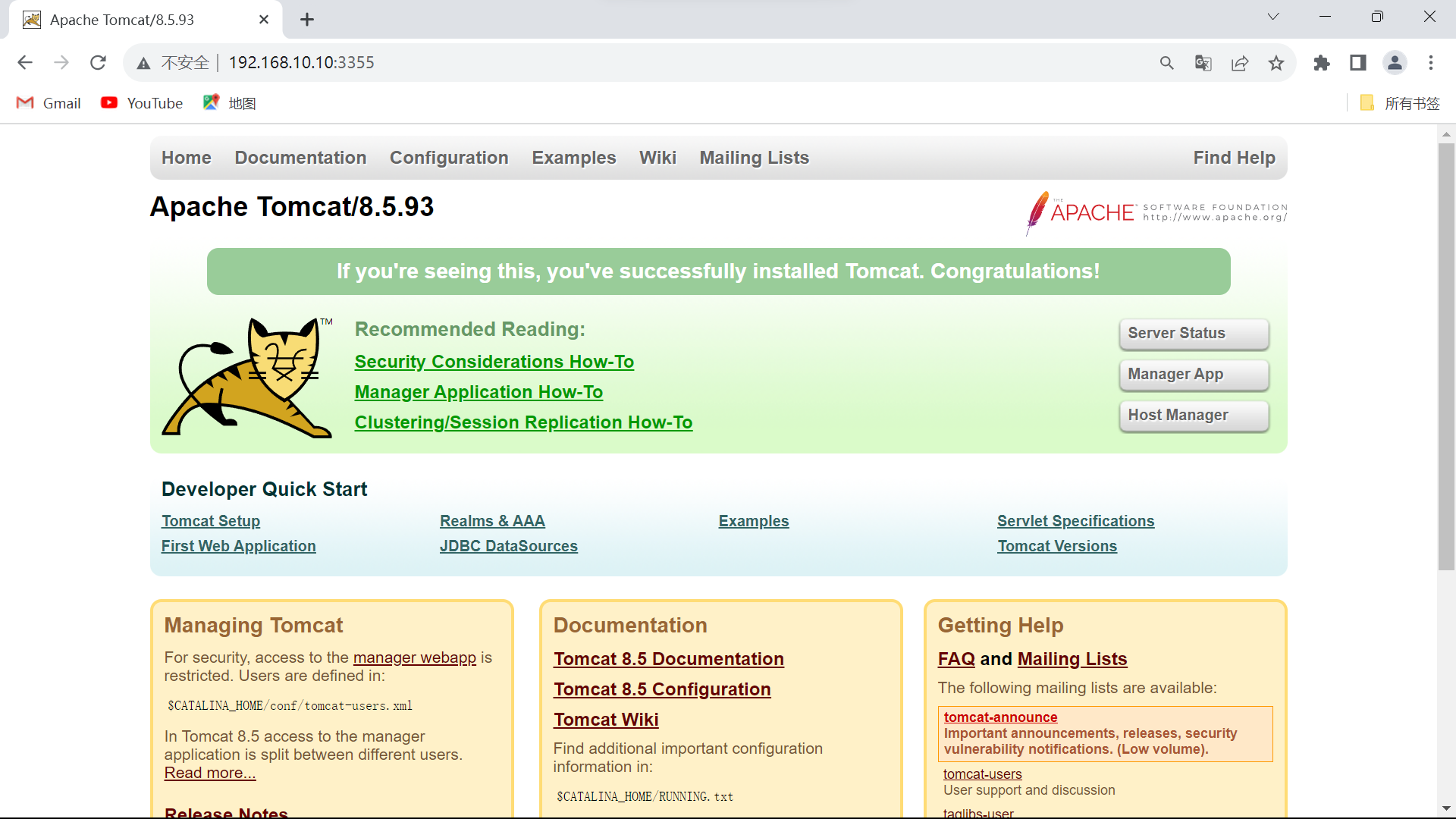Screen dimensions: 1456x819
Task: Click the Mailing Lists navigation item
Action: (x=754, y=158)
